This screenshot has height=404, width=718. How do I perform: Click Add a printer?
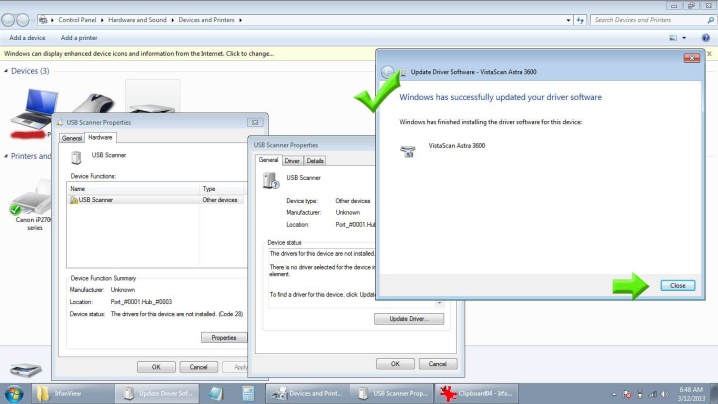click(79, 38)
